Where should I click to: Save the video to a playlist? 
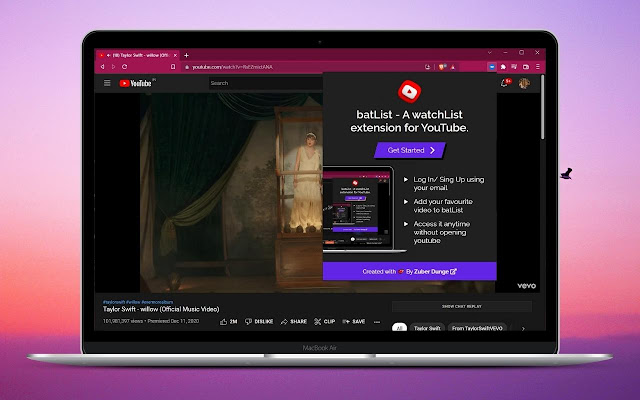pyautogui.click(x=355, y=322)
